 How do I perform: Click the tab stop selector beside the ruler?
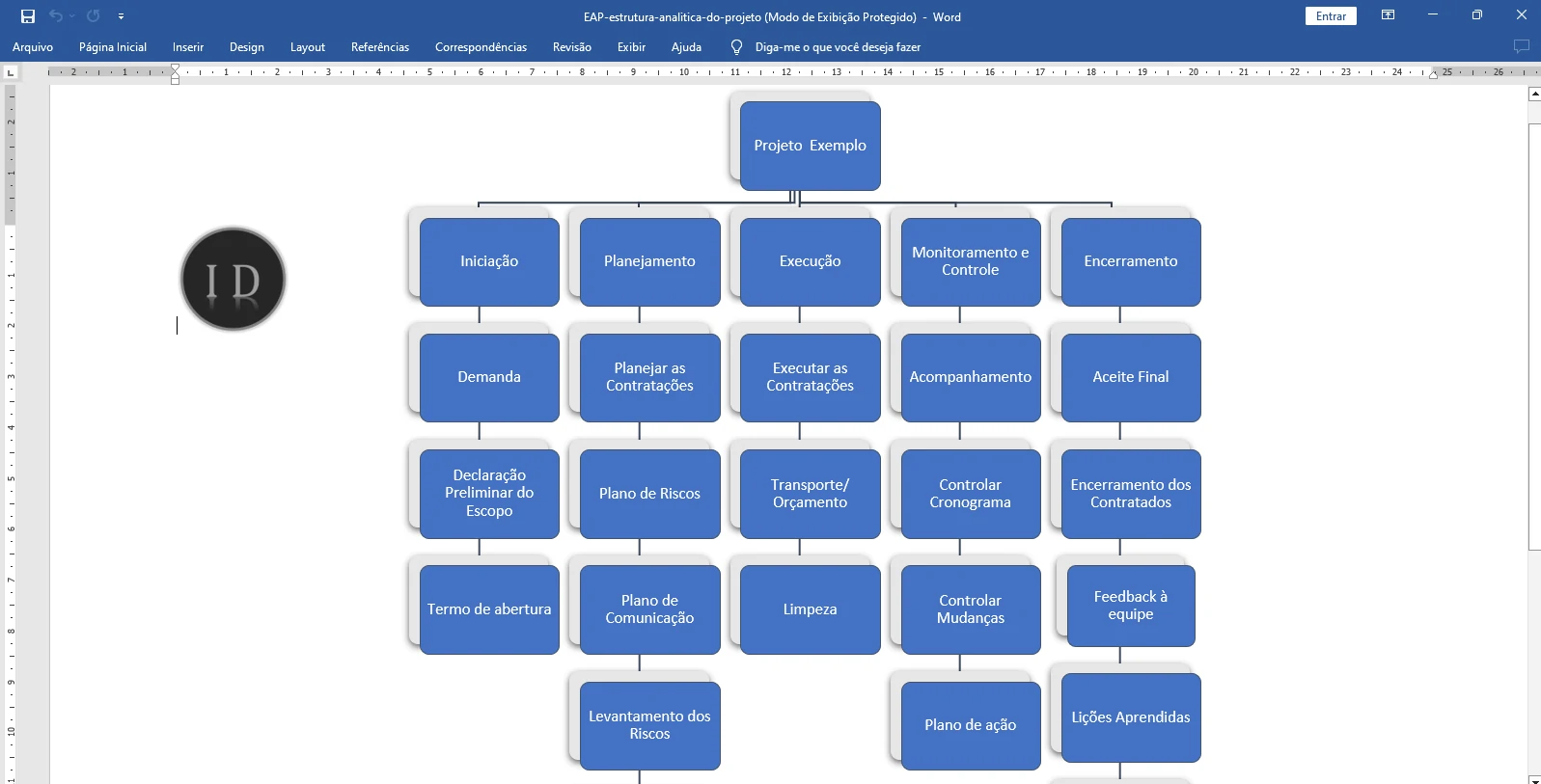click(11, 72)
